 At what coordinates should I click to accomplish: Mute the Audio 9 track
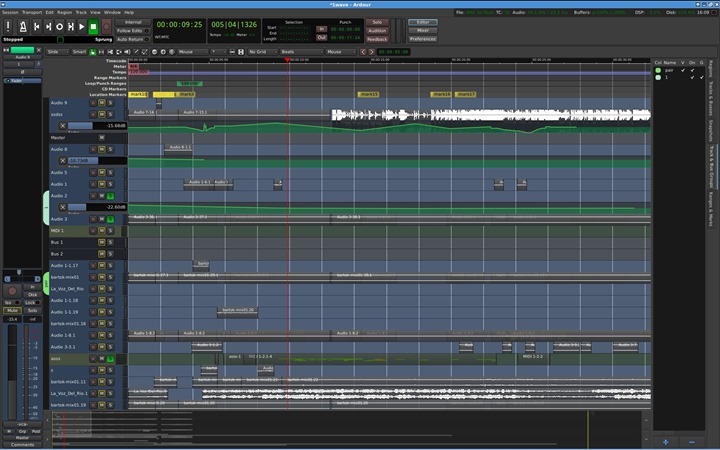[x=101, y=103]
